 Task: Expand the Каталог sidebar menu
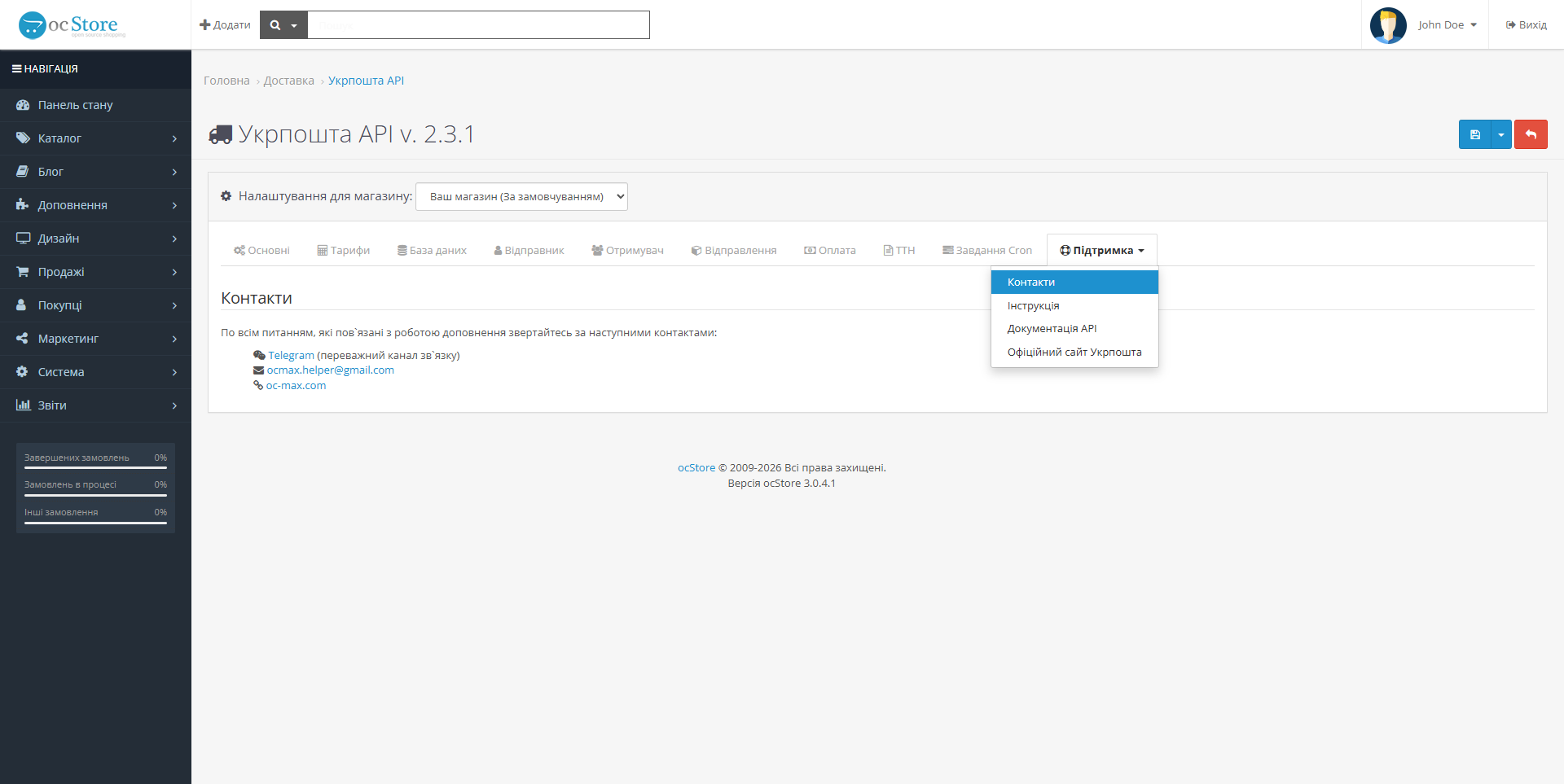click(95, 138)
